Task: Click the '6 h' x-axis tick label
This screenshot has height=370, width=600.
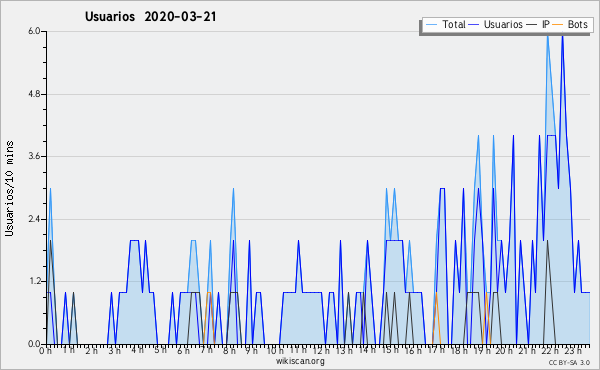Action: click(183, 350)
